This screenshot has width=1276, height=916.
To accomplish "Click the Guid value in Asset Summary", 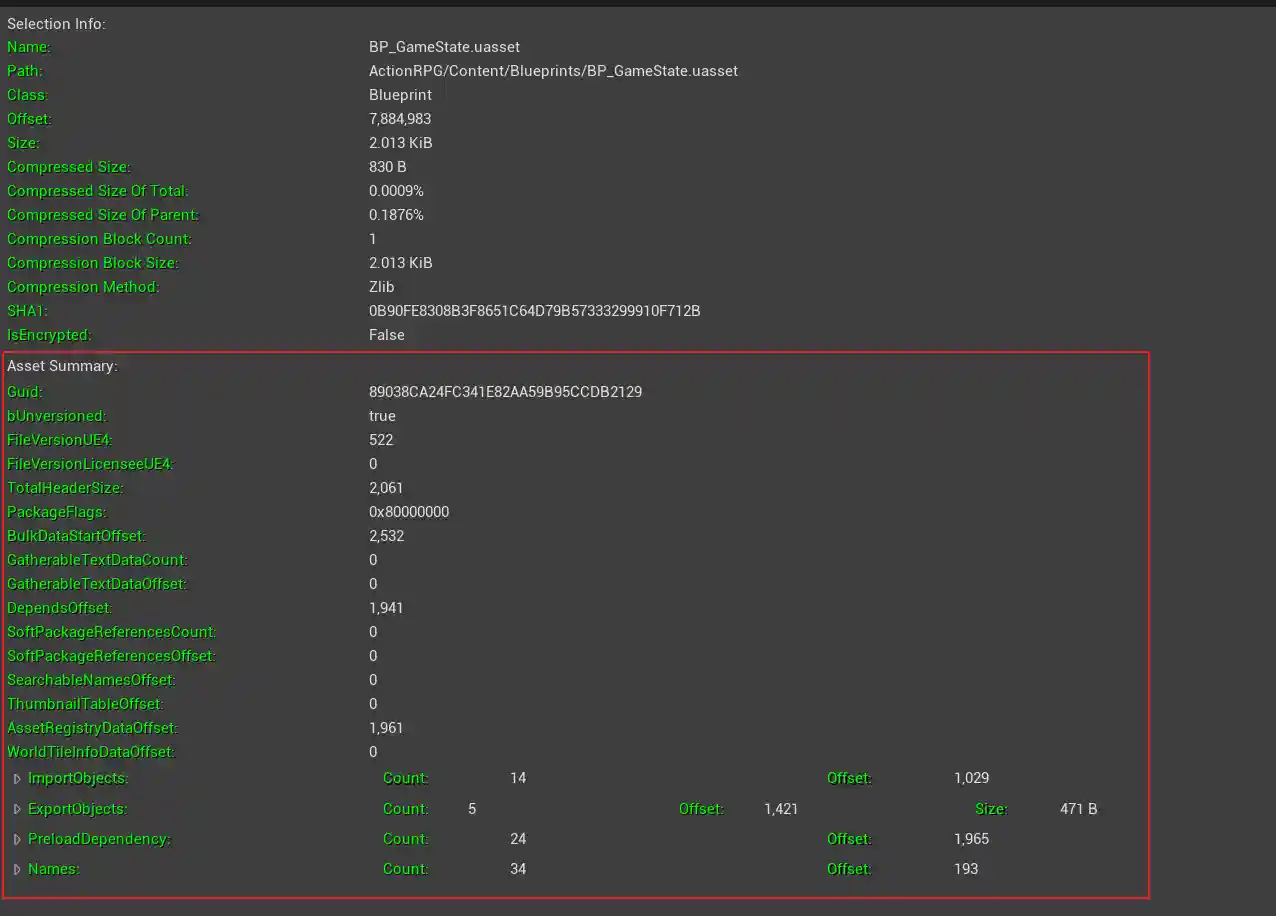I will (x=505, y=392).
